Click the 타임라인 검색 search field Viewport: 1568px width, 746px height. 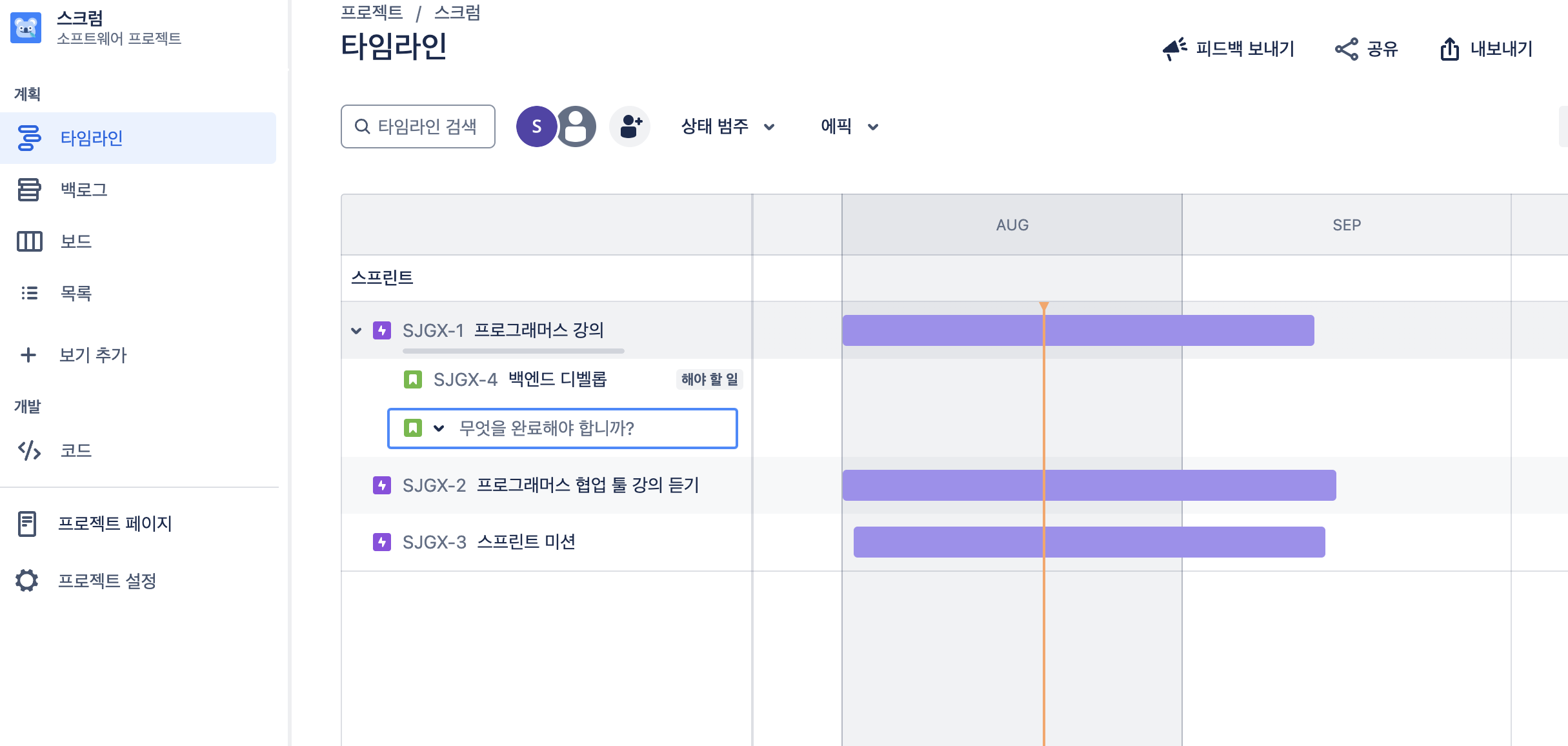(x=418, y=126)
